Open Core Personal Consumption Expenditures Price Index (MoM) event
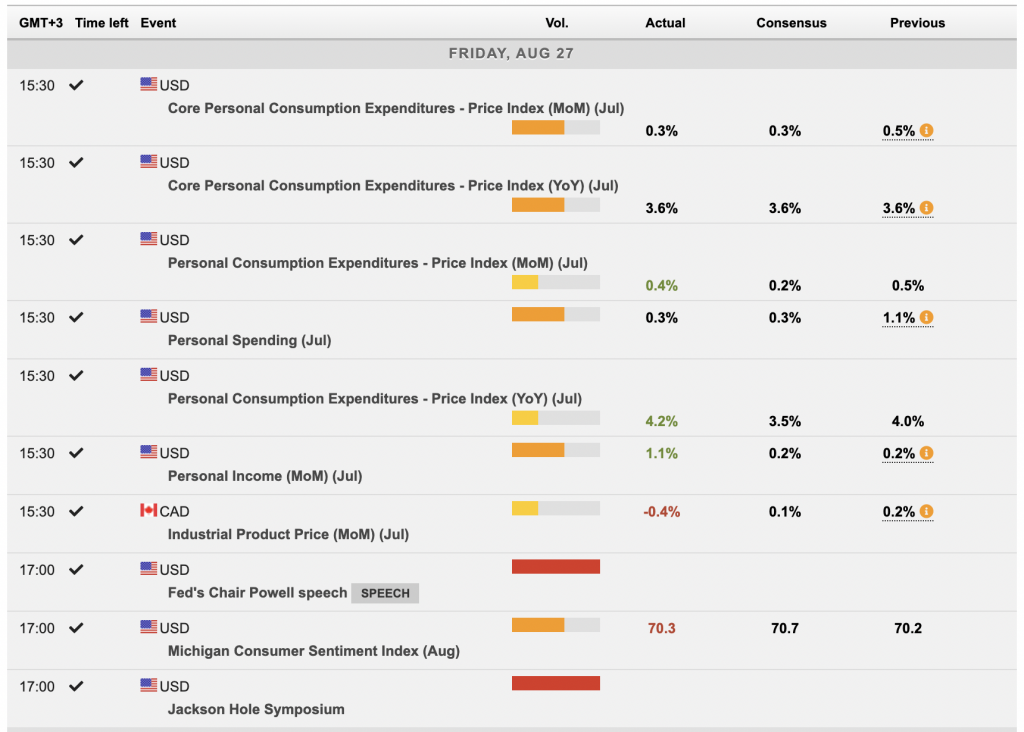Image resolution: width=1024 pixels, height=732 pixels. (396, 108)
